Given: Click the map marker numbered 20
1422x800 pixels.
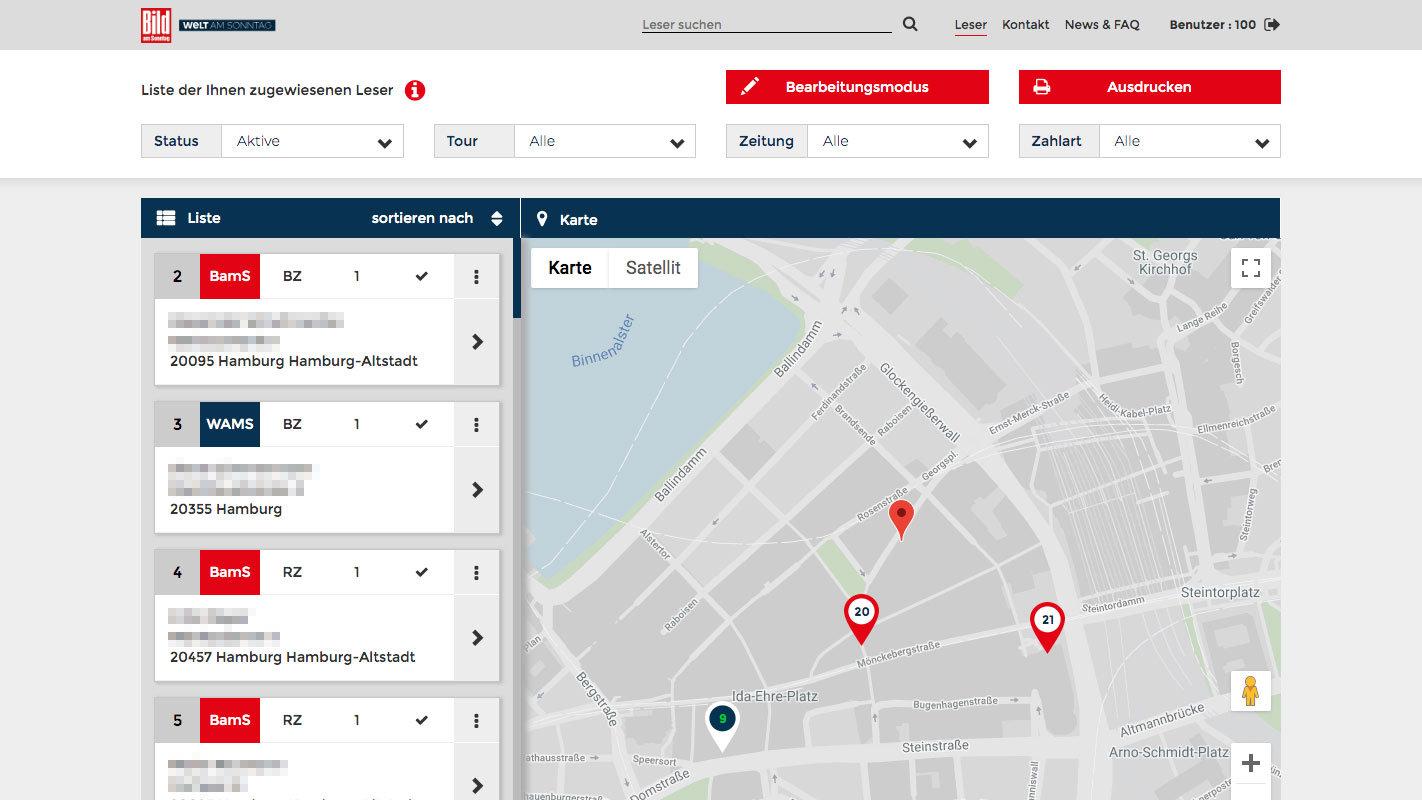Looking at the screenshot, I should pyautogui.click(x=861, y=619).
